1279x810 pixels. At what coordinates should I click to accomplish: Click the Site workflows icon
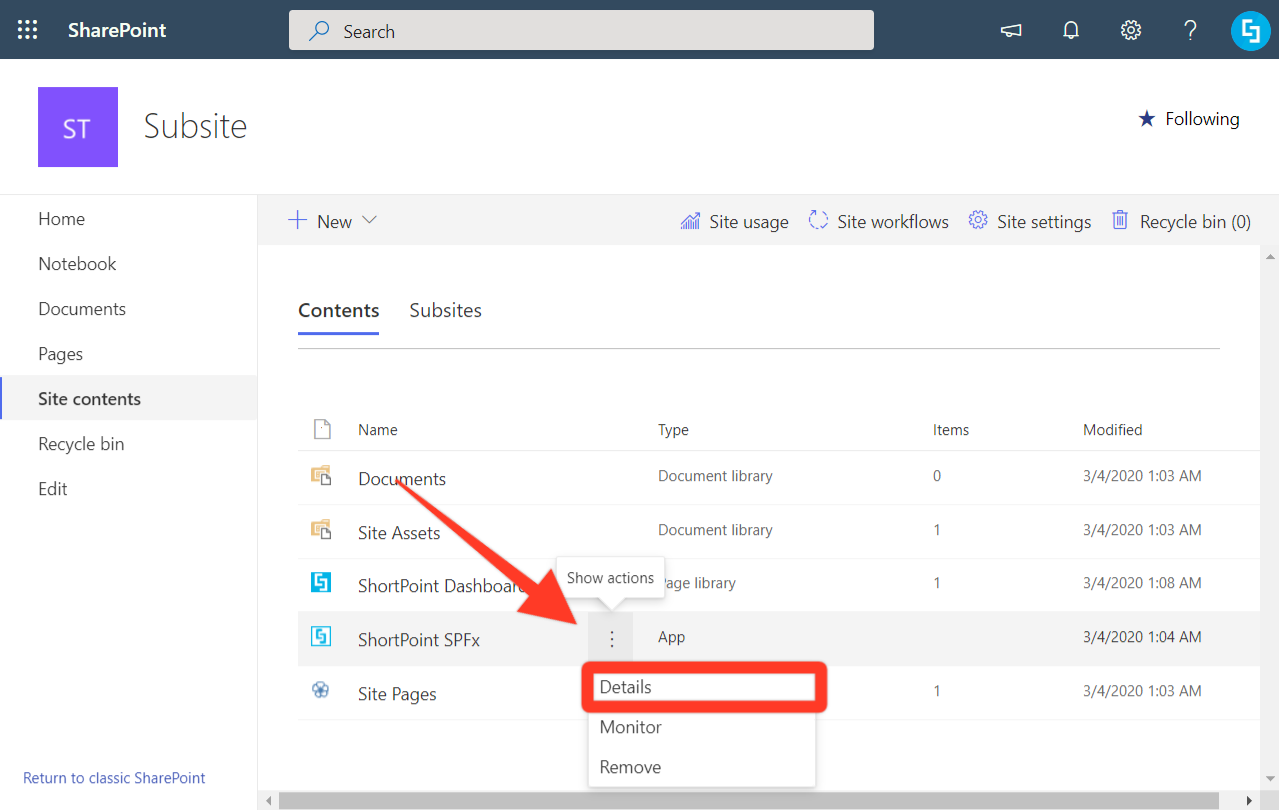tap(819, 220)
